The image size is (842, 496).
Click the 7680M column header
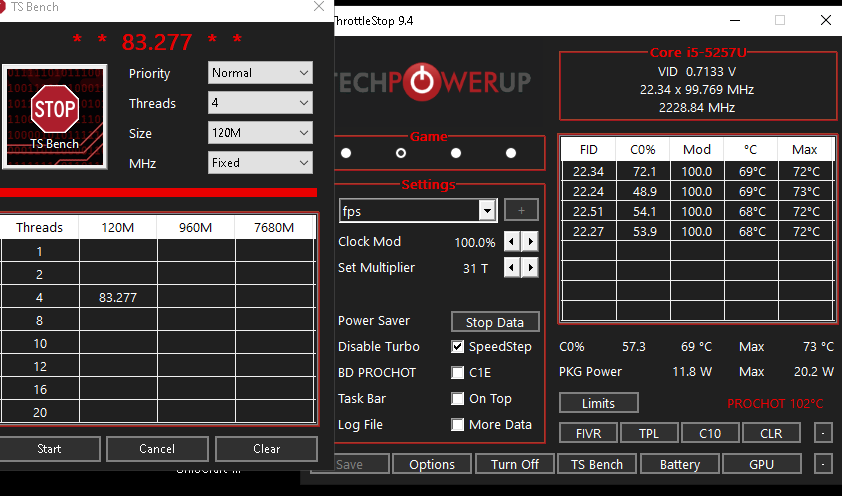(x=274, y=228)
